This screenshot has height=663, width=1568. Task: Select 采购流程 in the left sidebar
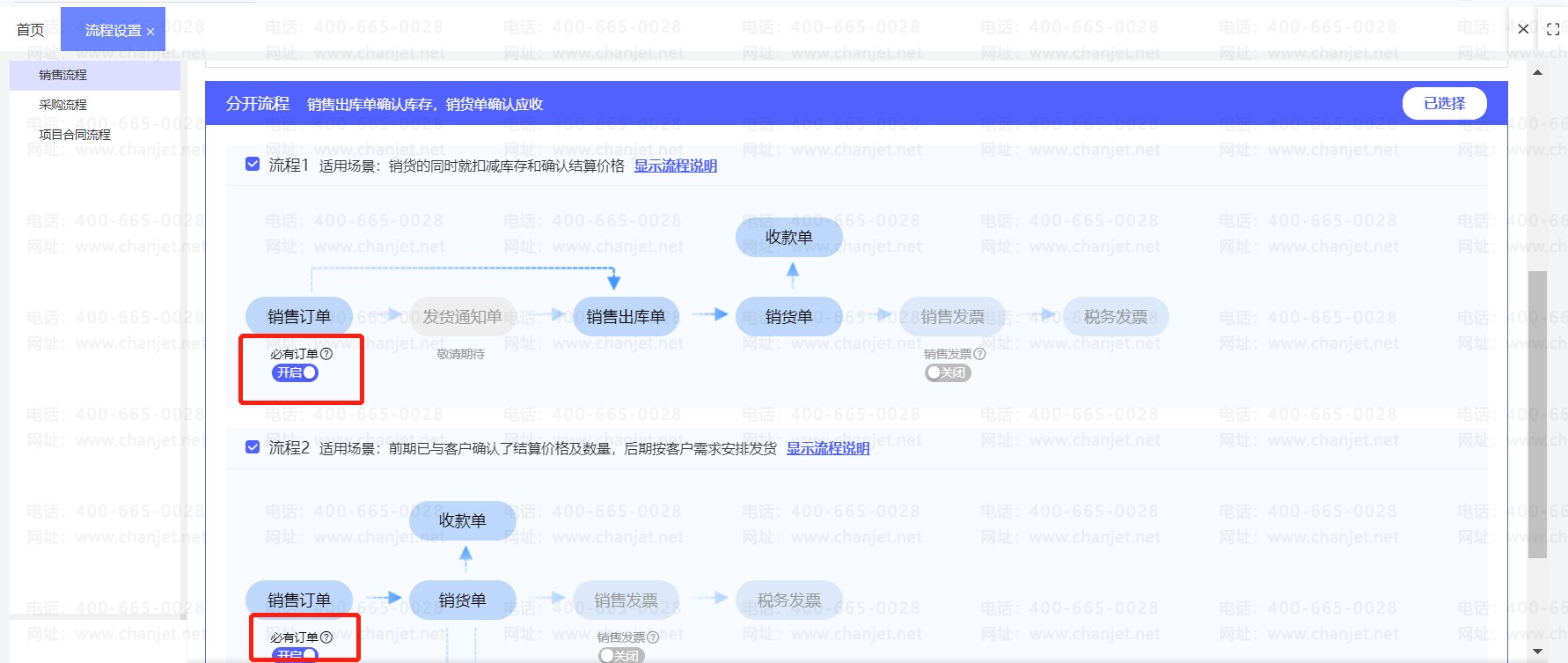click(63, 105)
